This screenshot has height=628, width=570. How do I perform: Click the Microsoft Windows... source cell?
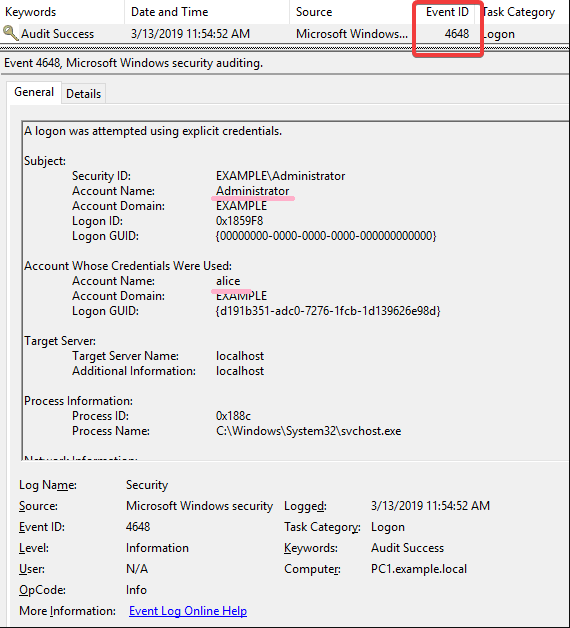[x=352, y=34]
